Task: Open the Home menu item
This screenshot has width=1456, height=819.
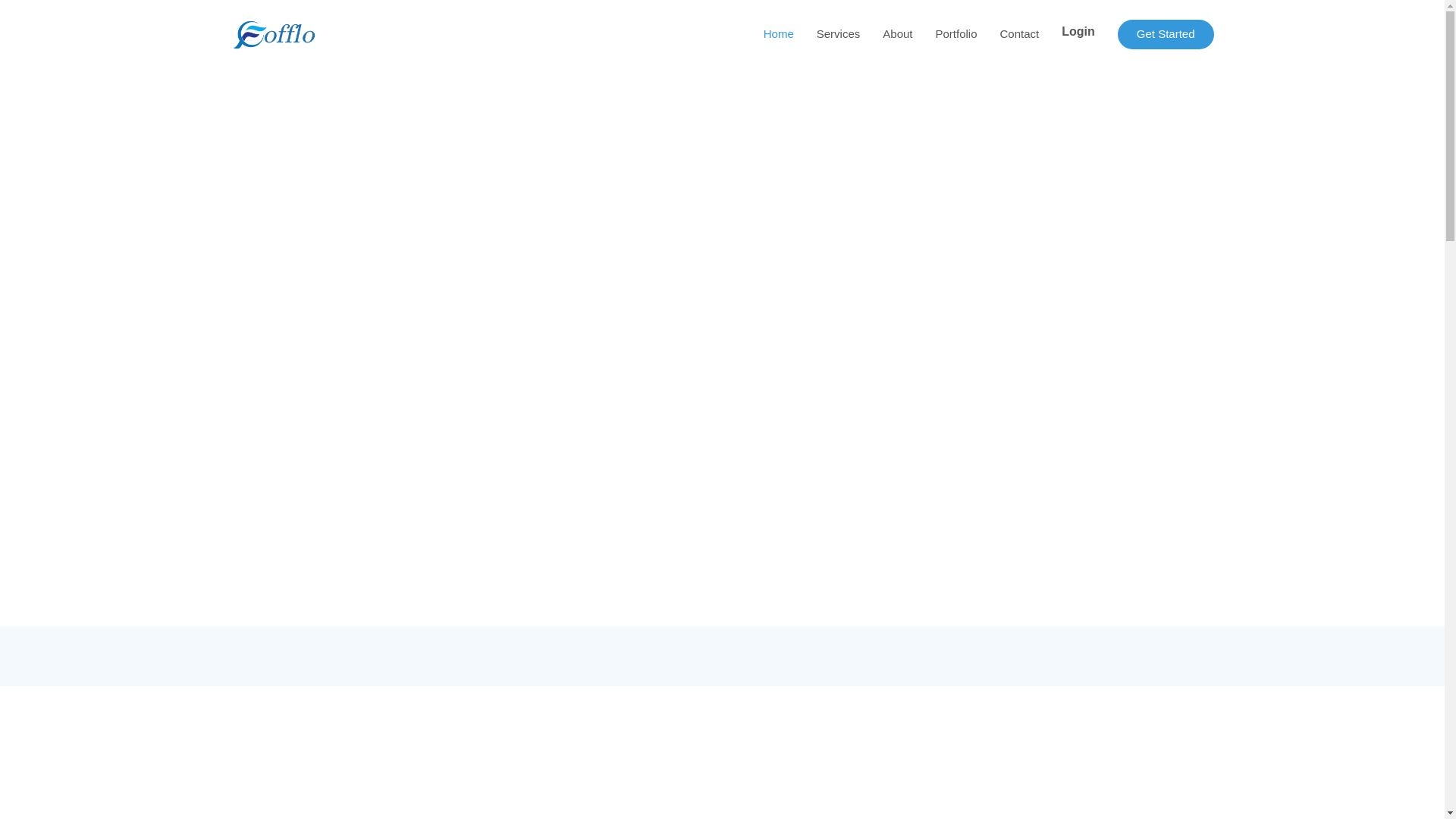Action: tap(778, 34)
